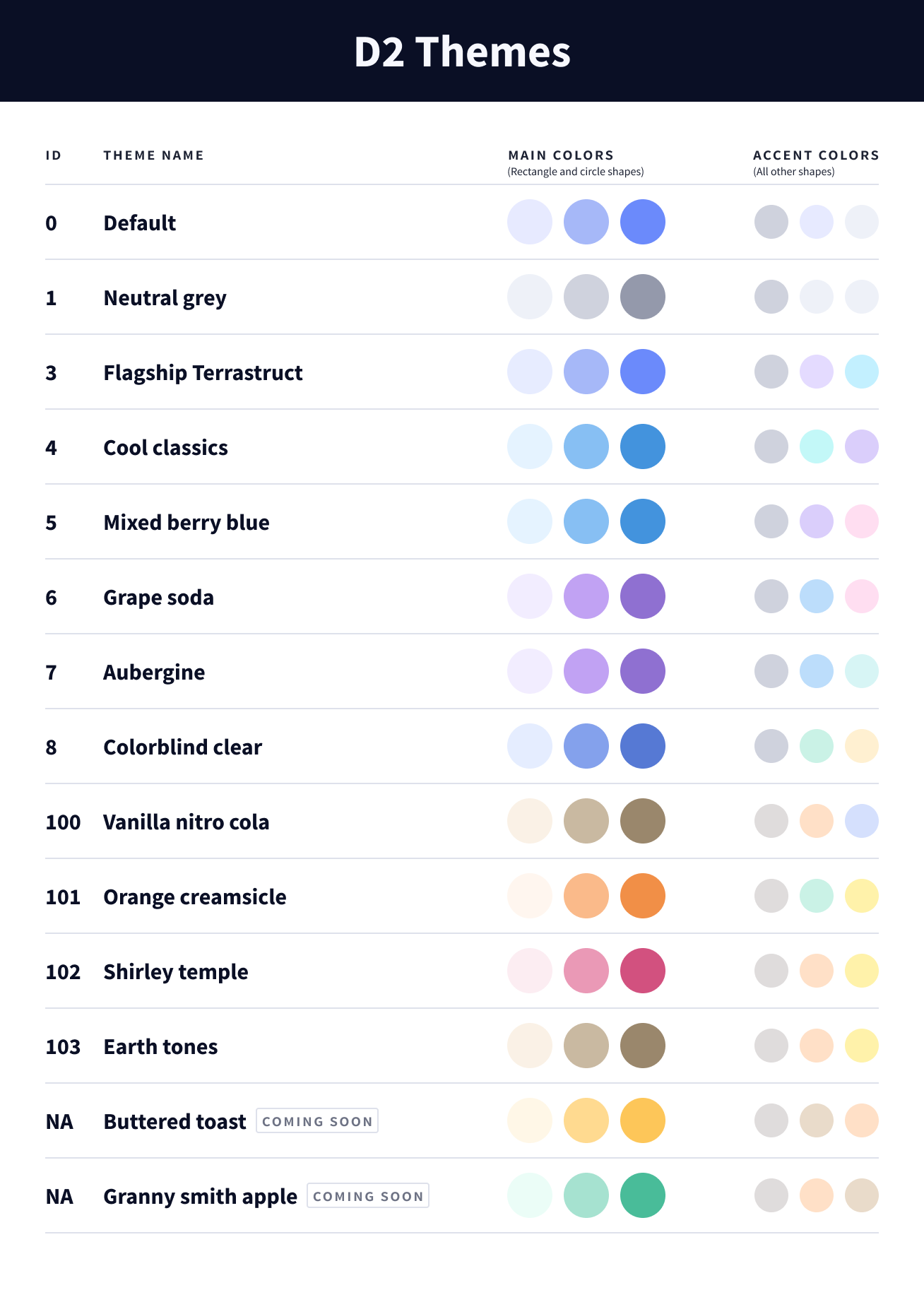The width and height of the screenshot is (924, 1290).
Task: Pick the medium blue Cool classics swatch
Action: click(x=586, y=446)
